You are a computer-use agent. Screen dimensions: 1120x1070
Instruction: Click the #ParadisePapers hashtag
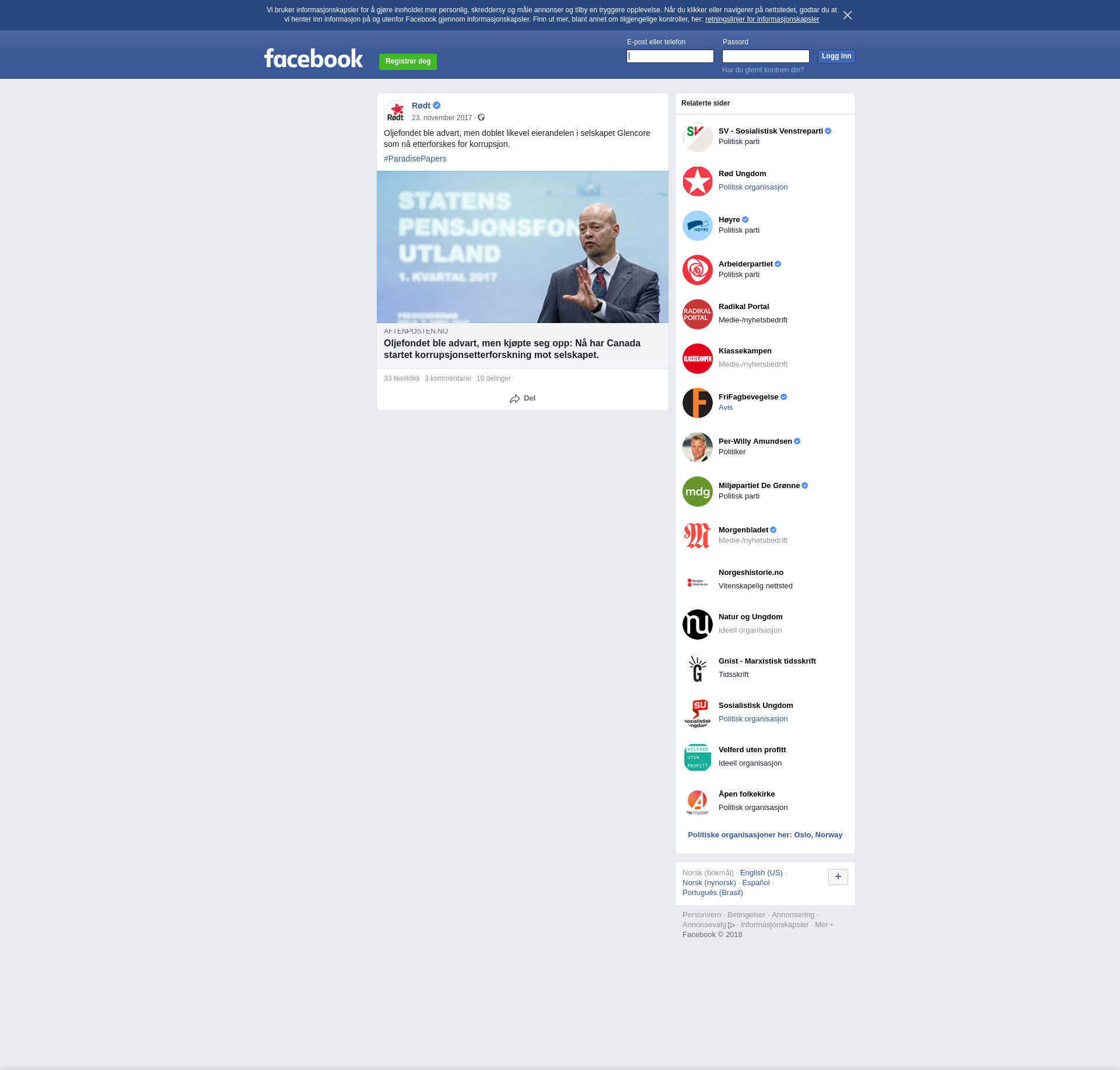[415, 159]
